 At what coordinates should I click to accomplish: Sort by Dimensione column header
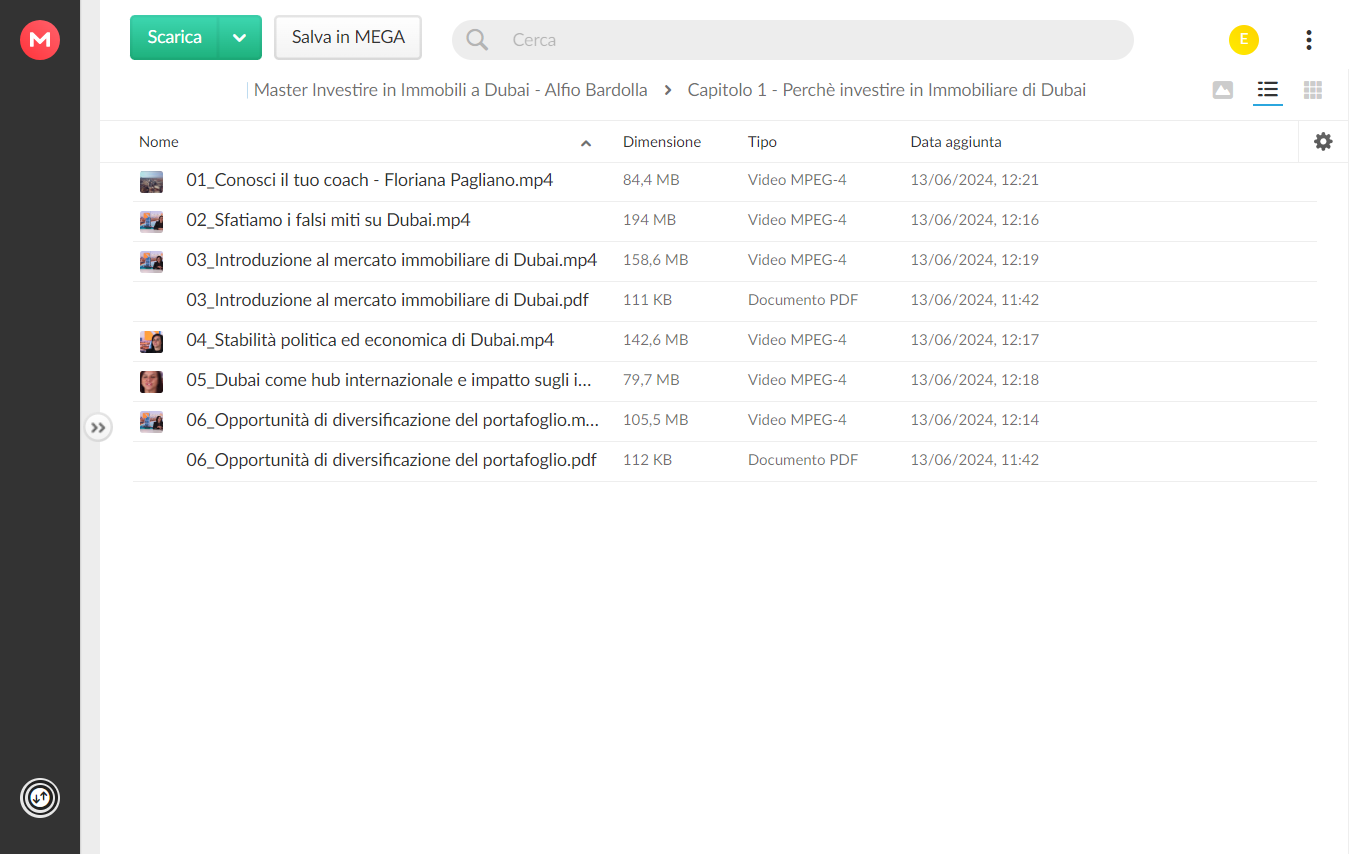tap(662, 142)
